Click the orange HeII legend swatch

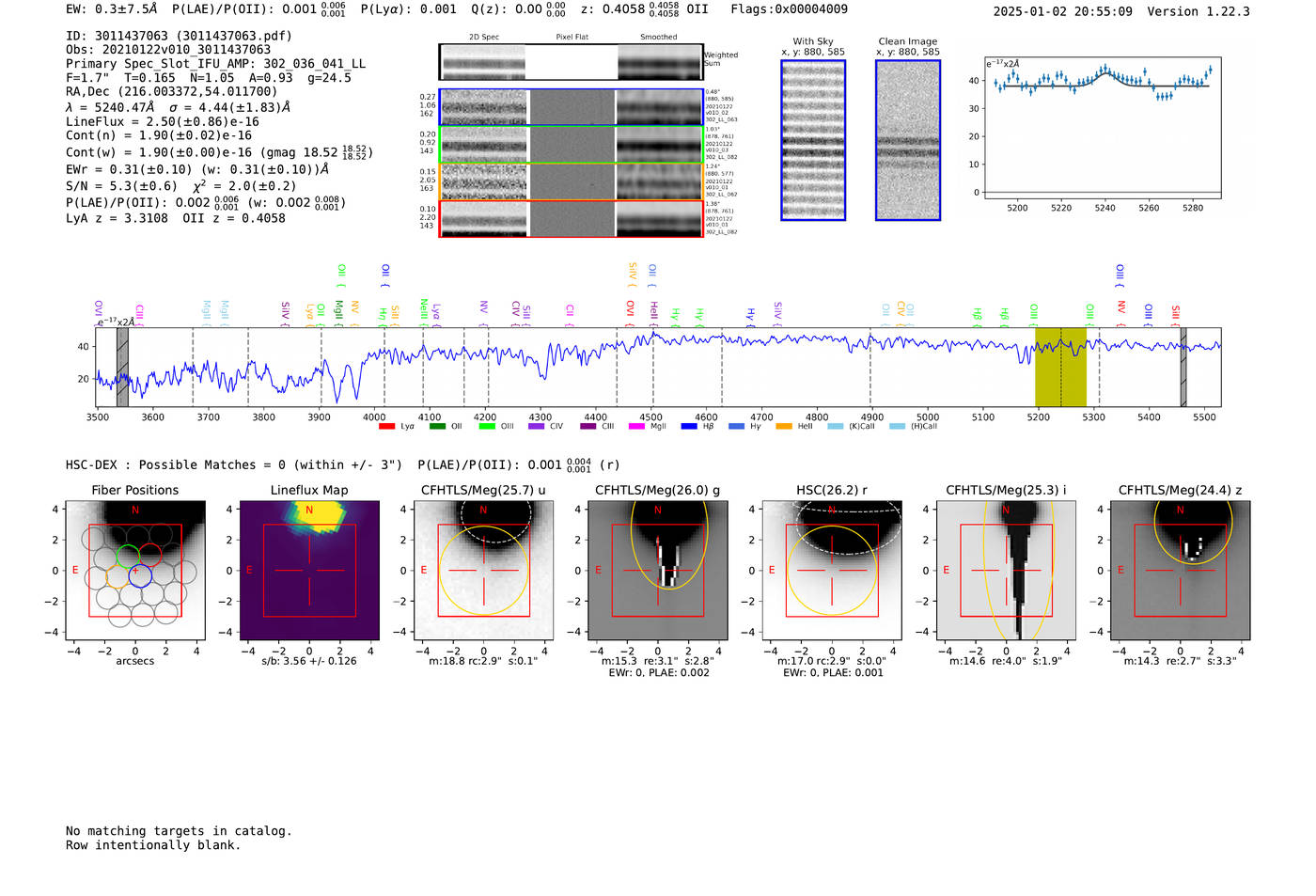[784, 426]
